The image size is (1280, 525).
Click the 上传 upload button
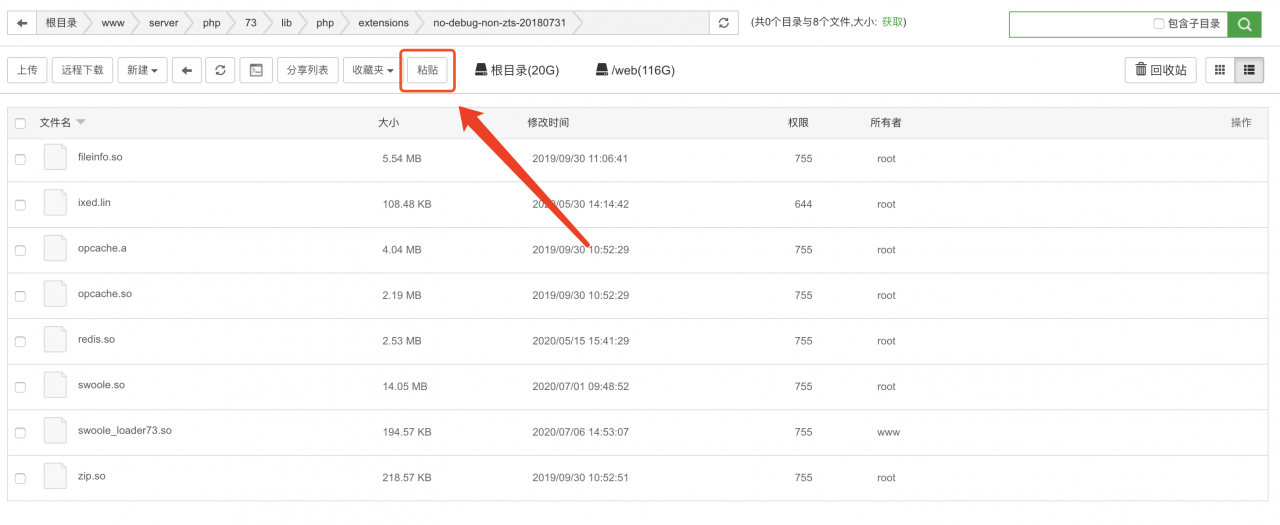[x=27, y=70]
